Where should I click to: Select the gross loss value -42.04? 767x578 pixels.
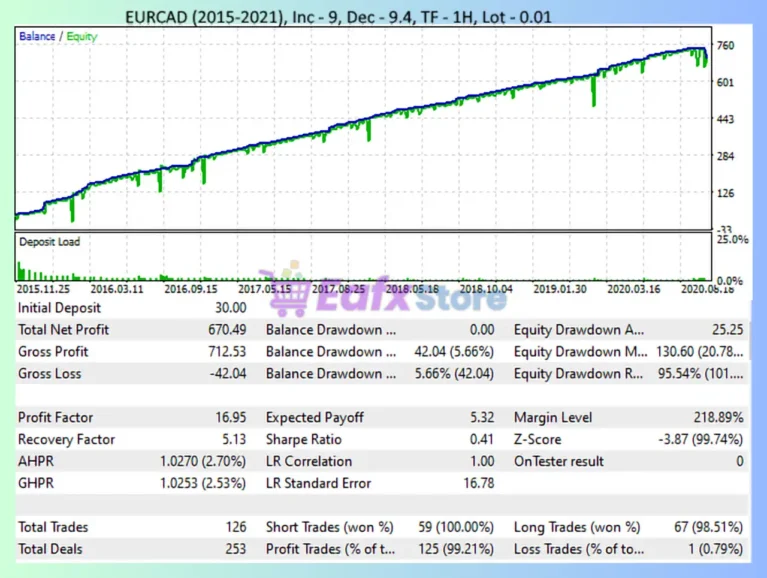(228, 374)
